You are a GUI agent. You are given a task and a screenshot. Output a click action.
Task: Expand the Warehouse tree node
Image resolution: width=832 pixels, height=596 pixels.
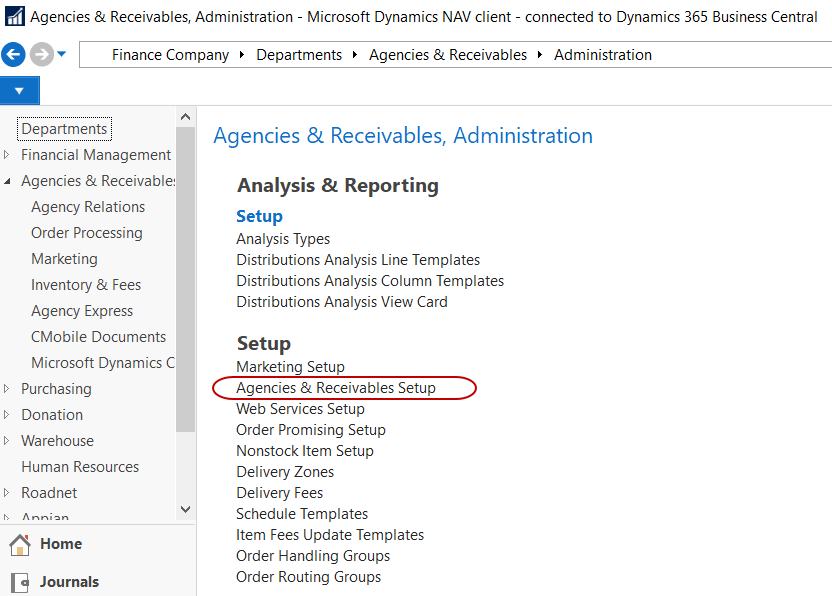(8, 441)
